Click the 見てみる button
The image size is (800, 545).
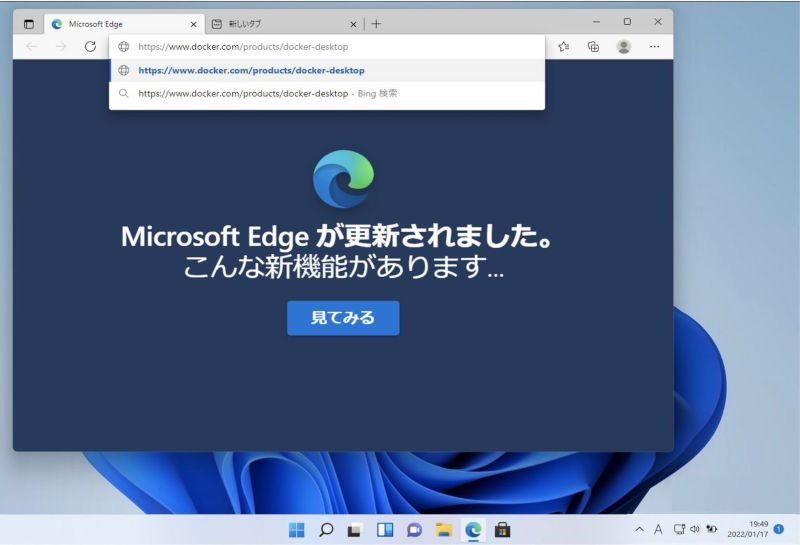click(343, 318)
